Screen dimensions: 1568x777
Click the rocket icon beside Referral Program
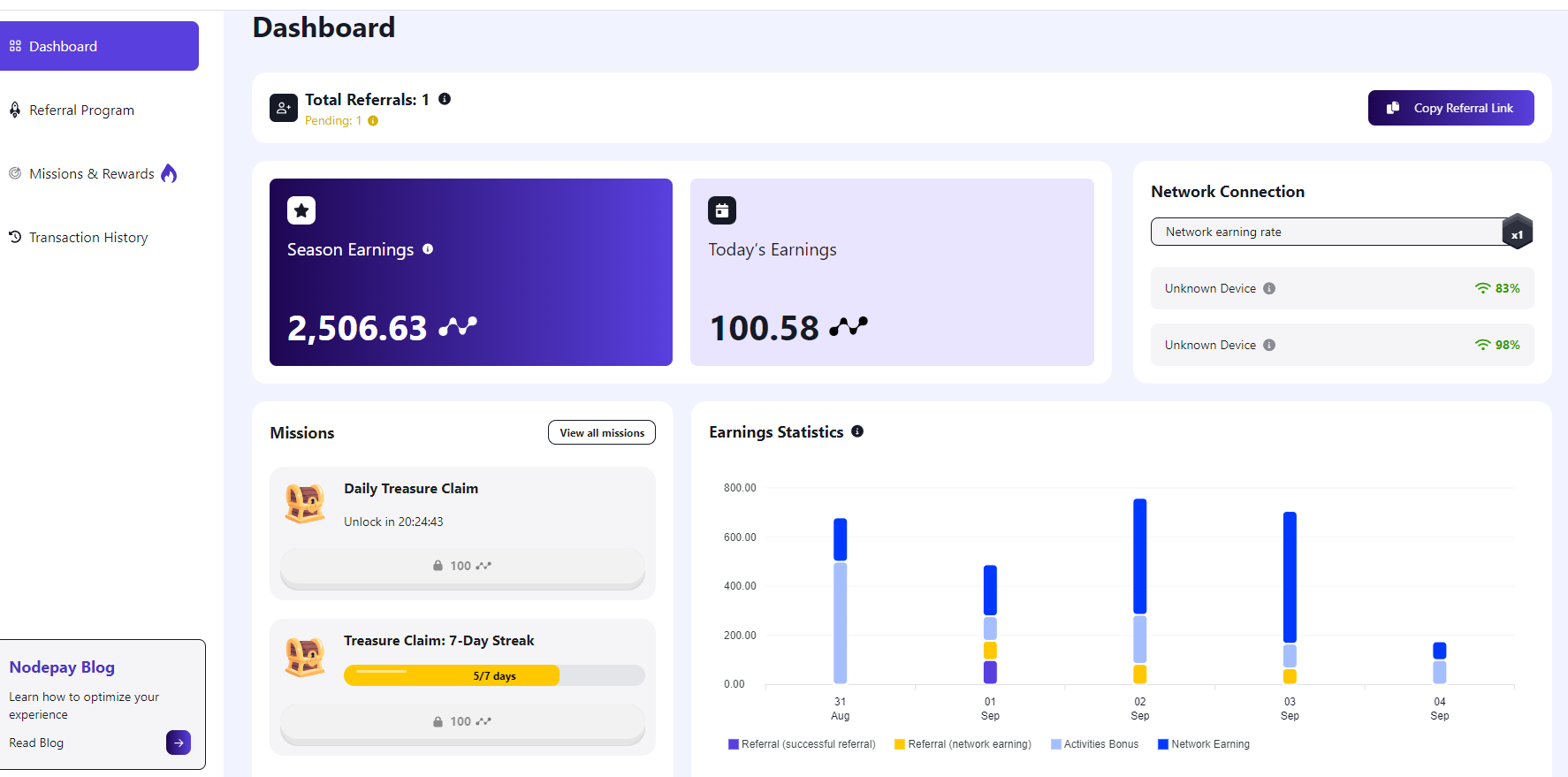click(x=15, y=110)
